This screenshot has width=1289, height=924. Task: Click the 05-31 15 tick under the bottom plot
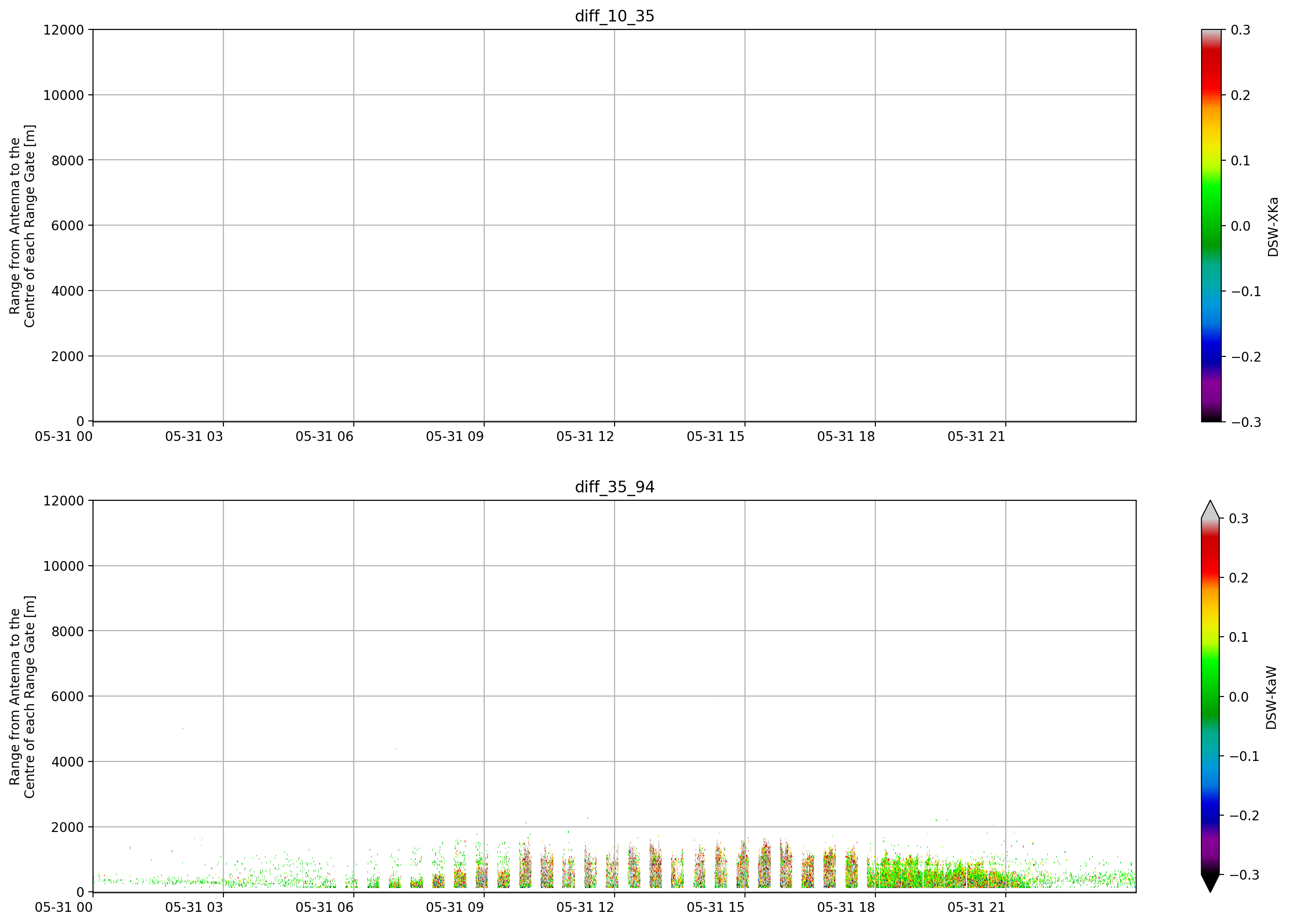pyautogui.click(x=716, y=908)
